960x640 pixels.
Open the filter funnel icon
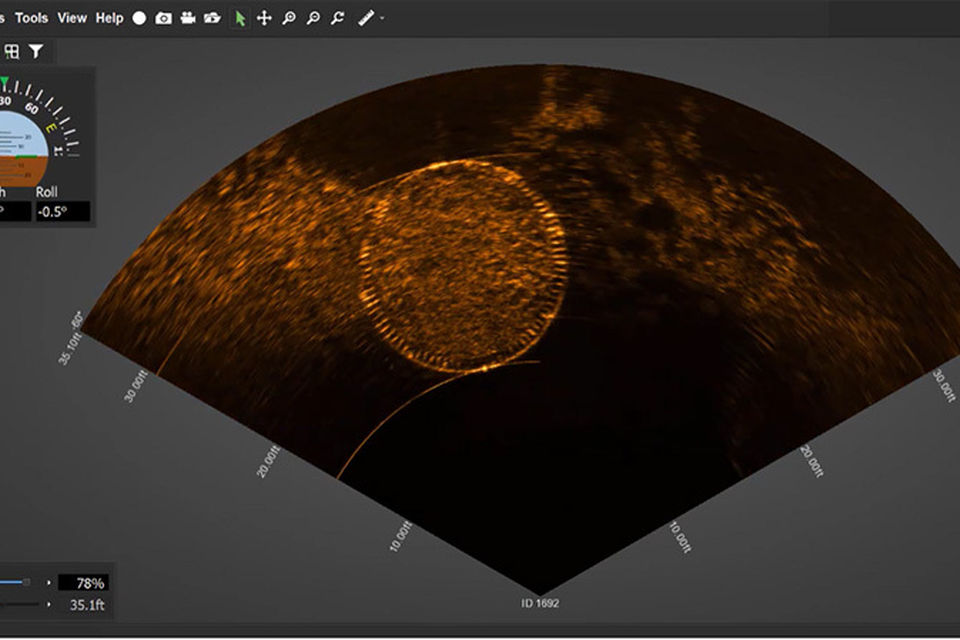(36, 51)
